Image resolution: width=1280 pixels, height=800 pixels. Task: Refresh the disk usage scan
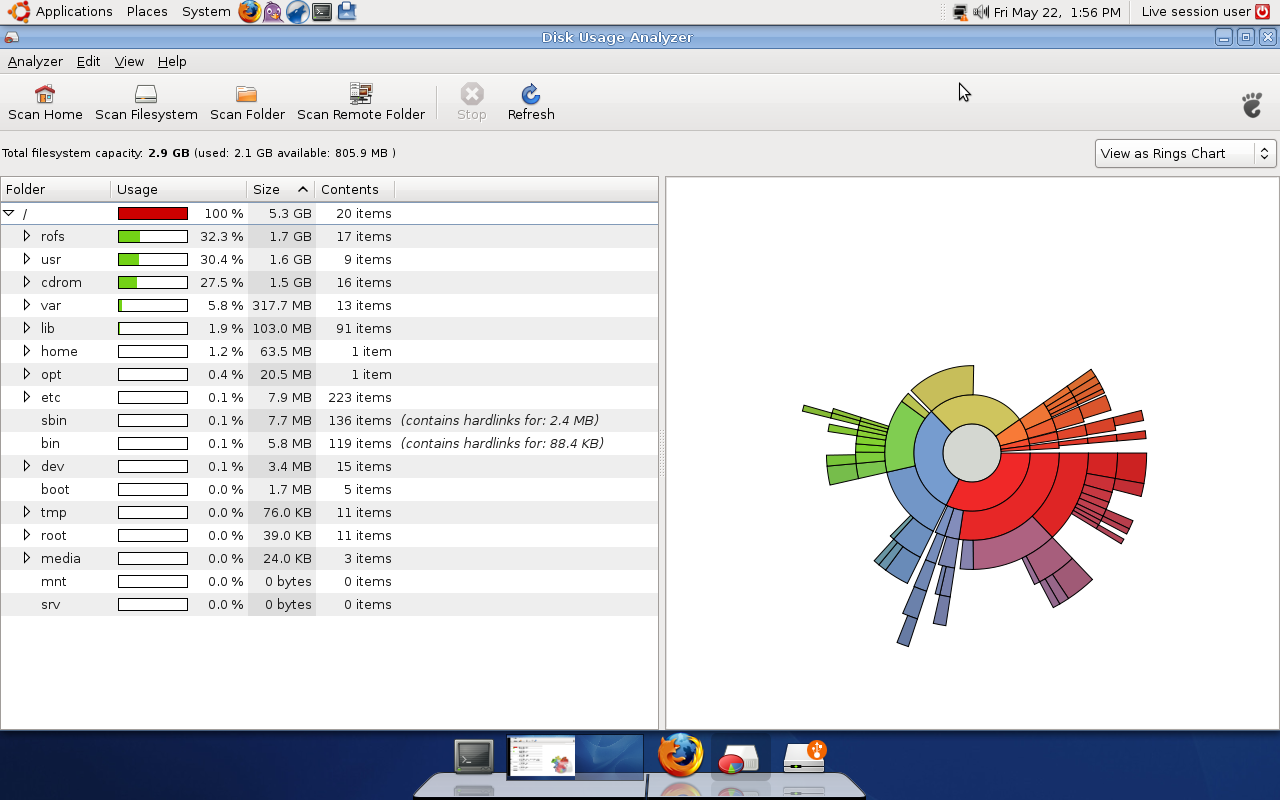tap(531, 102)
